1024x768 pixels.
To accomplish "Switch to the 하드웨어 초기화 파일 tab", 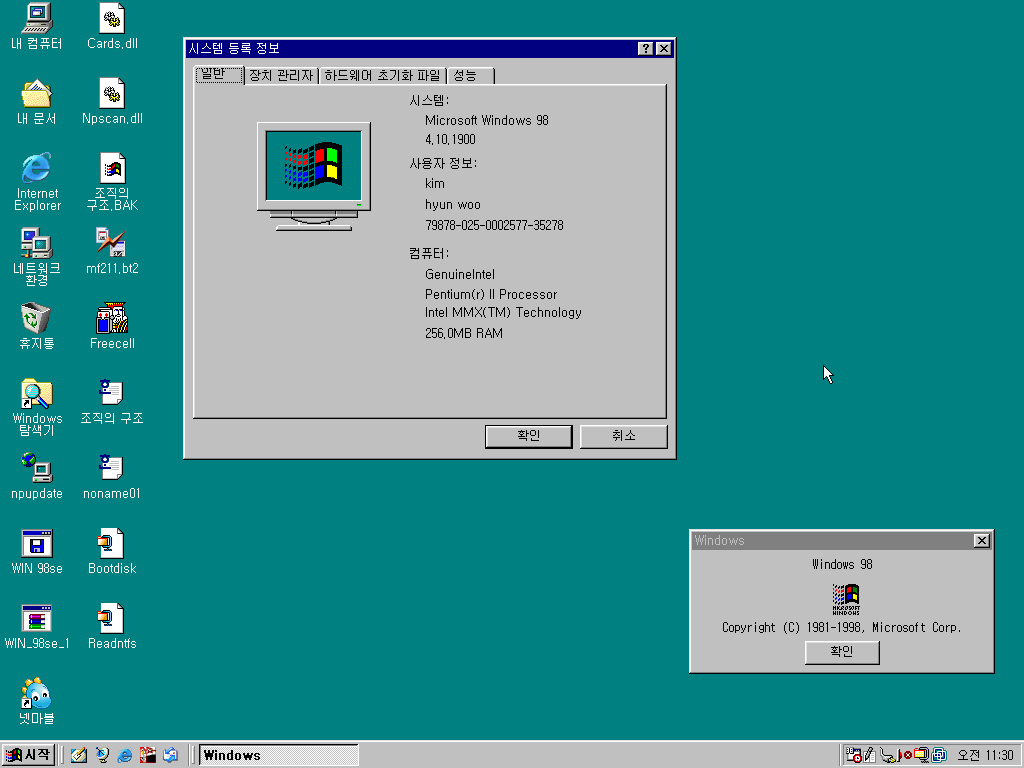I will 382,76.
